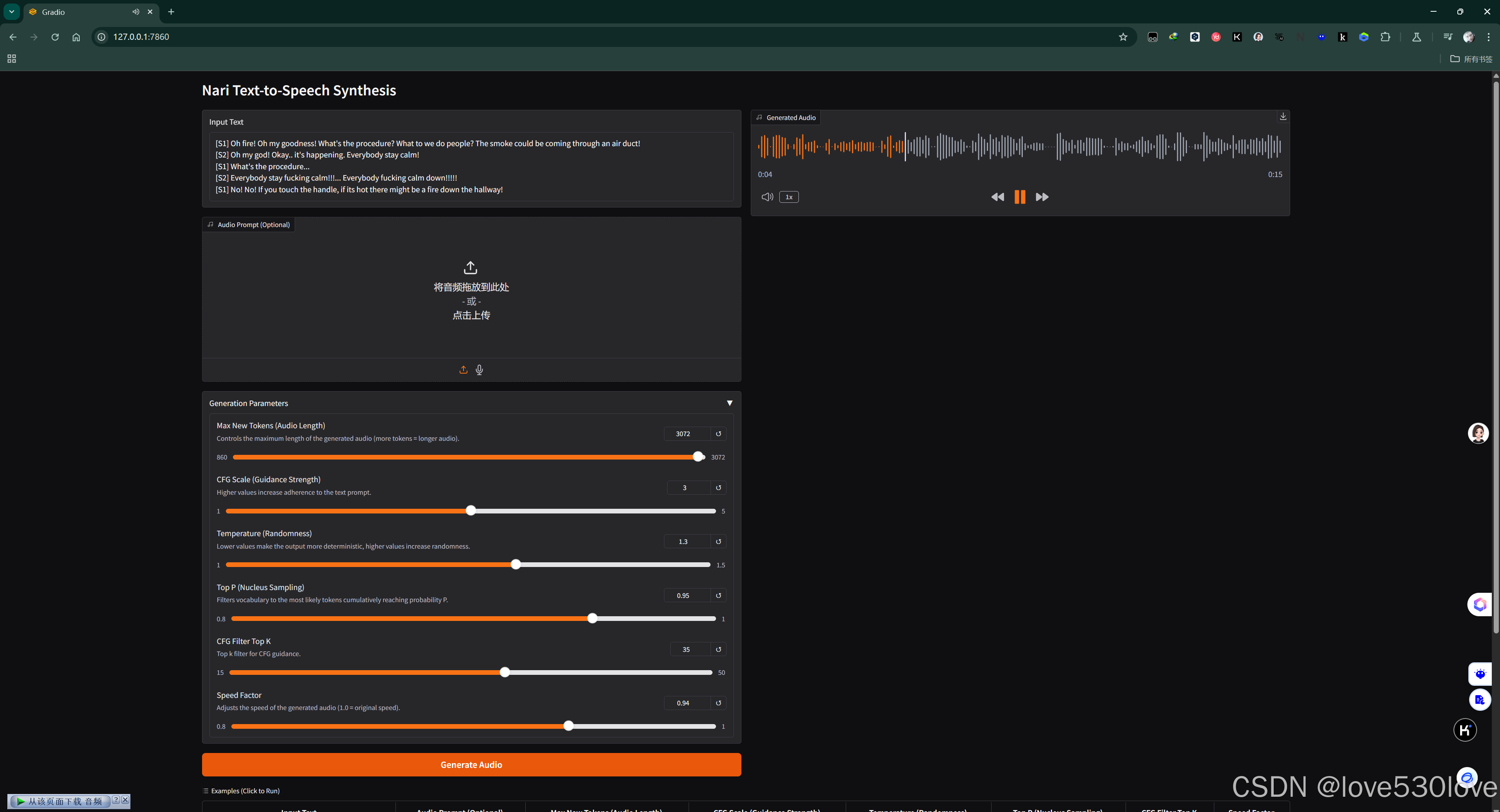Change playback speed 1x button
Image resolution: width=1500 pixels, height=812 pixels.
[x=789, y=197]
